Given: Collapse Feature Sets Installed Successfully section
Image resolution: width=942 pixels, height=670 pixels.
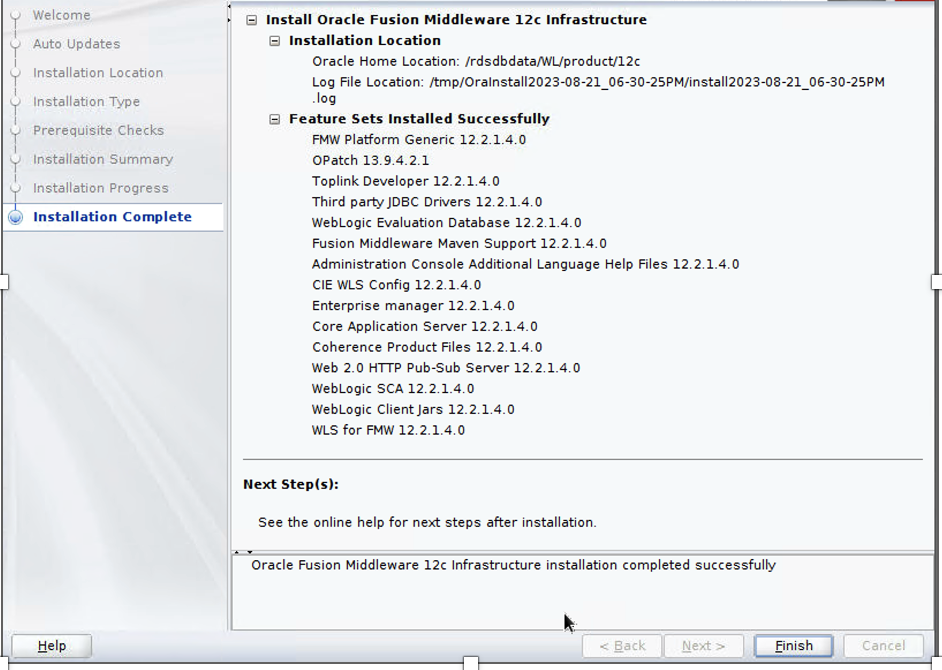Looking at the screenshot, I should click(275, 119).
